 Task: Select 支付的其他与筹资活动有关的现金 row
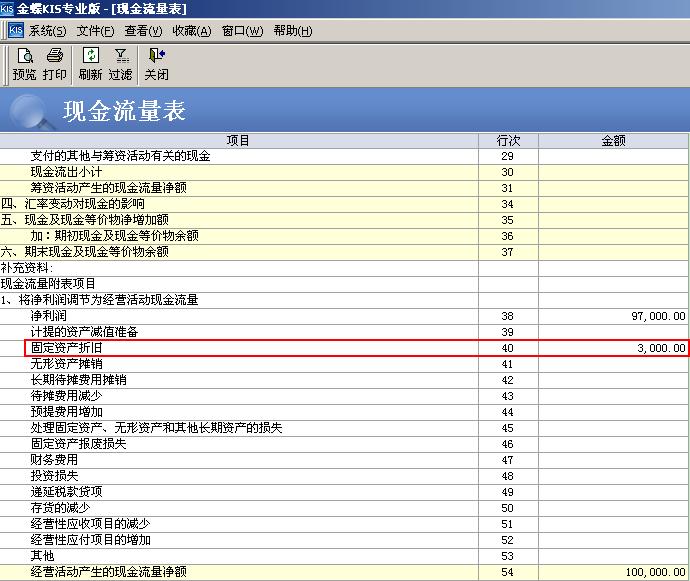(x=344, y=156)
